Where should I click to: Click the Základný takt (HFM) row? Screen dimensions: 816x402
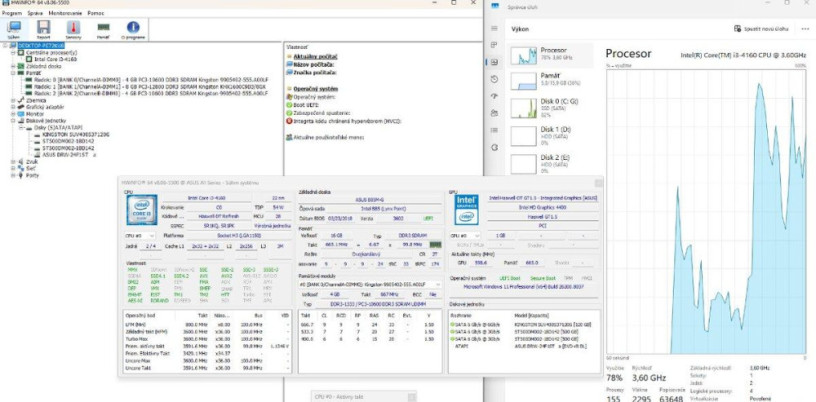pyautogui.click(x=207, y=331)
